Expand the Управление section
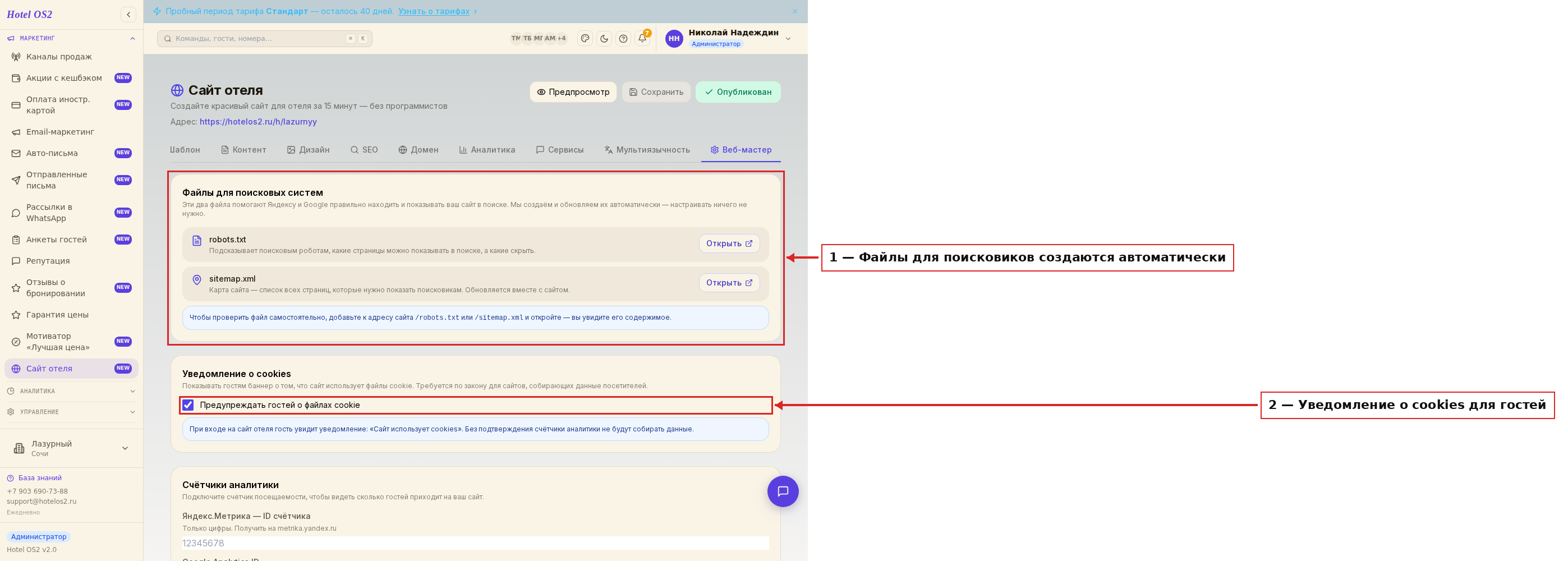 click(x=71, y=412)
